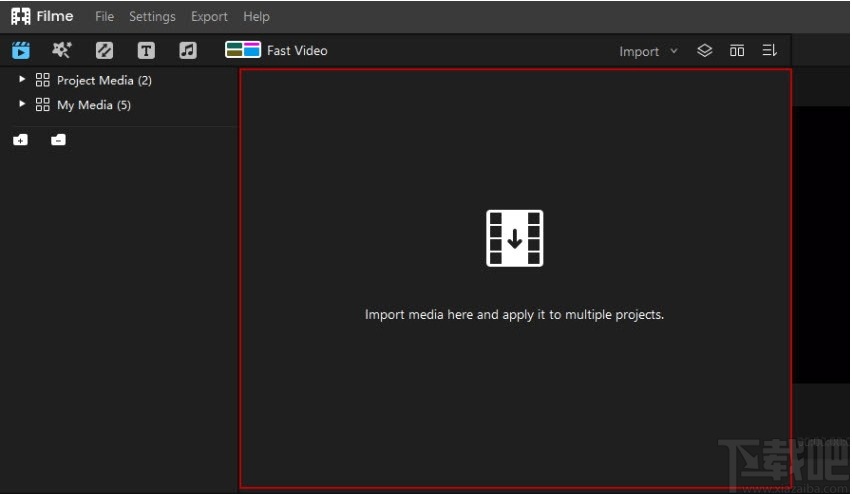Open the Effects tab icon
Screen dimensions: 852x494
(61, 51)
